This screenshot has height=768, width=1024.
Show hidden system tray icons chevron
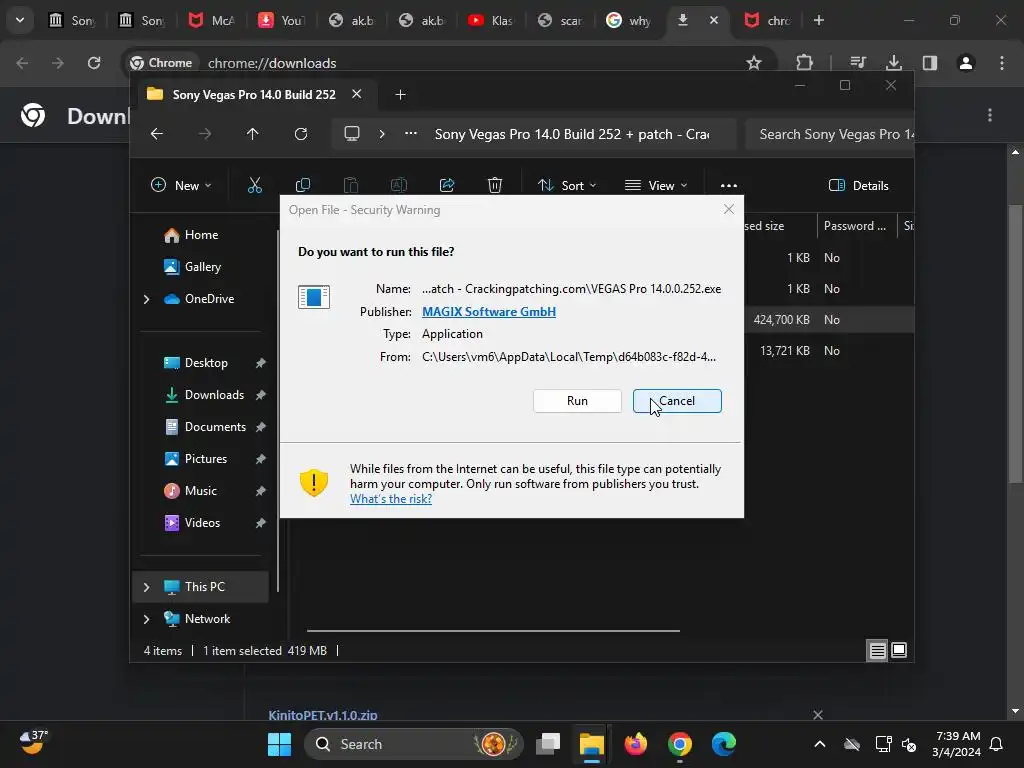tap(820, 744)
